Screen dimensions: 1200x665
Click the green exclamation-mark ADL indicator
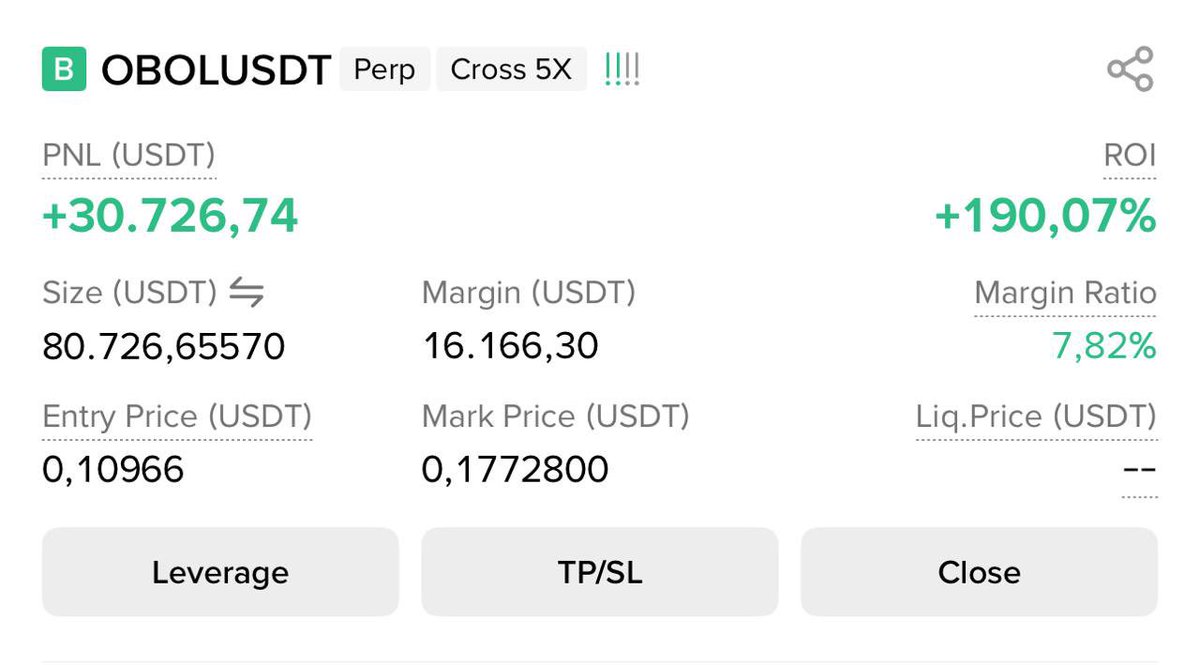click(622, 70)
